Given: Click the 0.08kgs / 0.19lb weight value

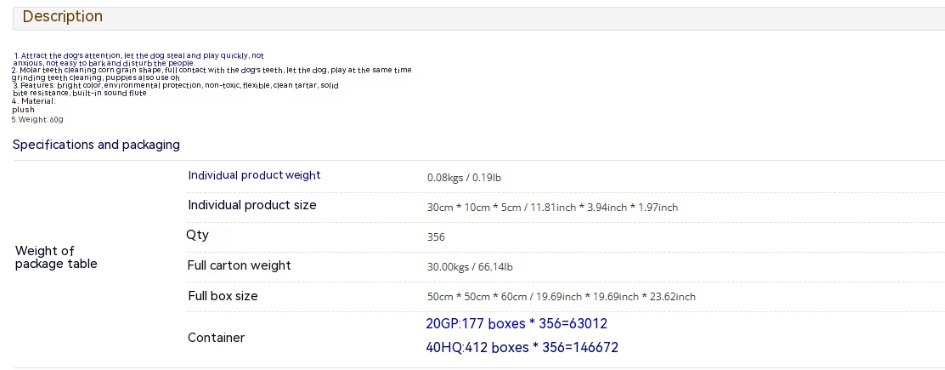Looking at the screenshot, I should pyautogui.click(x=464, y=178).
